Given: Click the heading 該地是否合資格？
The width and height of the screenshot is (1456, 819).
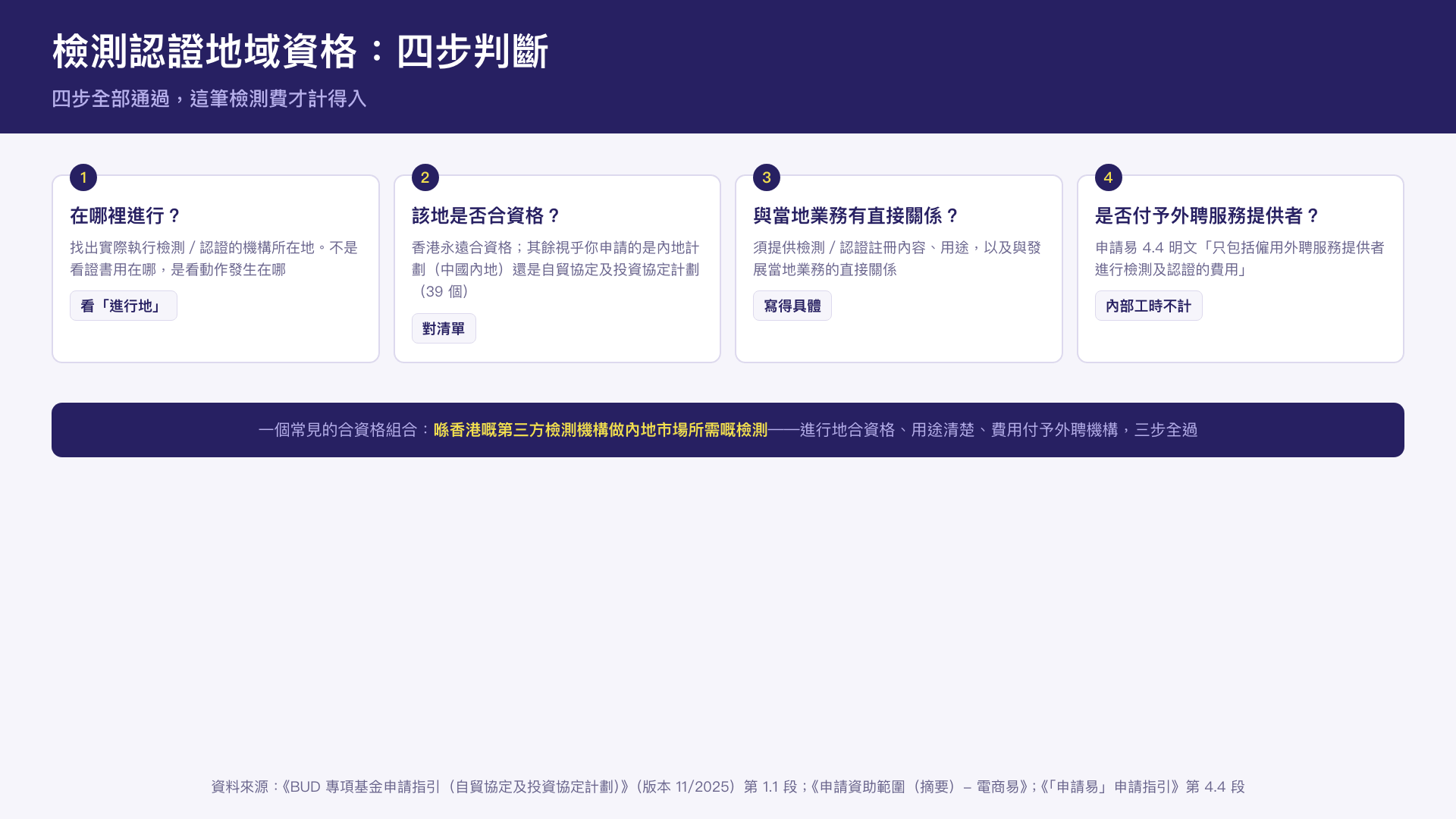Looking at the screenshot, I should coord(486,216).
